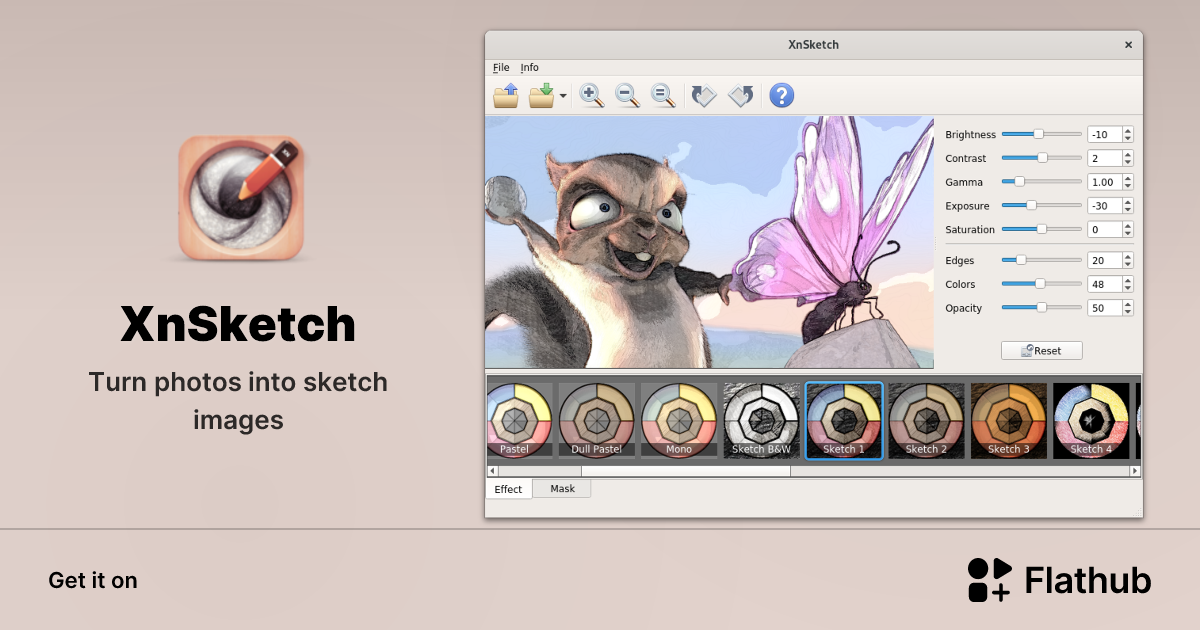Click the save image icon

click(x=541, y=95)
